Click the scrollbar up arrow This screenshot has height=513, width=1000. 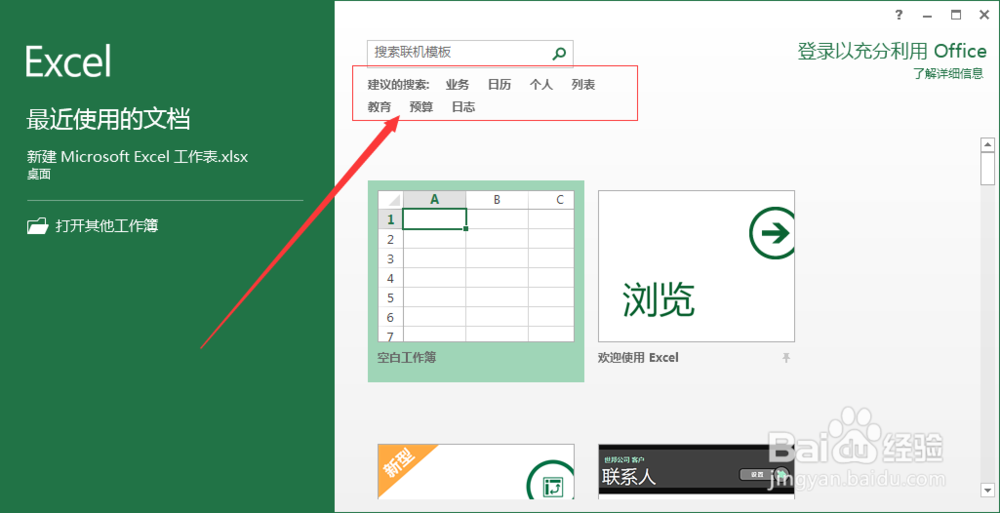click(988, 145)
